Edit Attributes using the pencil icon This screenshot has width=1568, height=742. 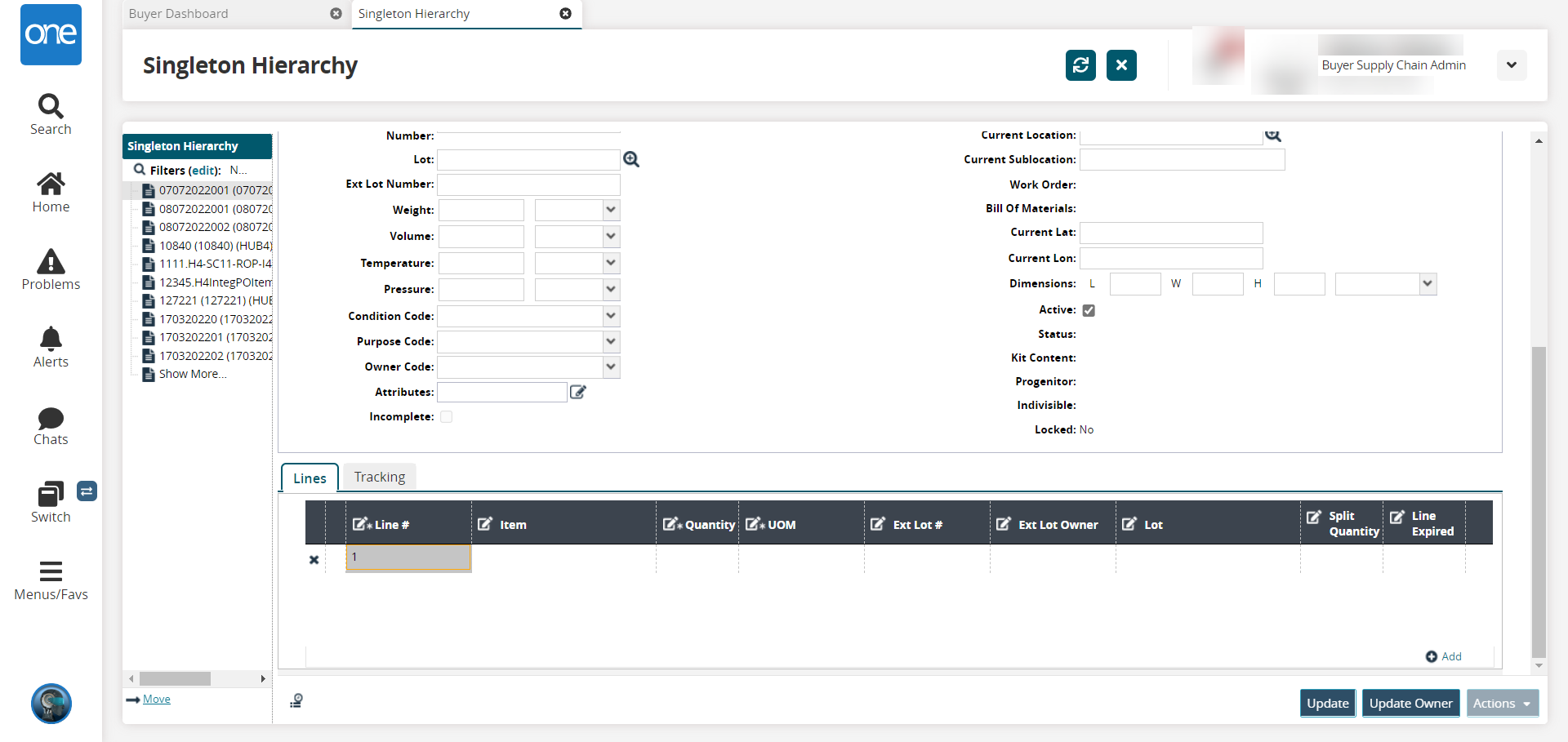click(578, 393)
